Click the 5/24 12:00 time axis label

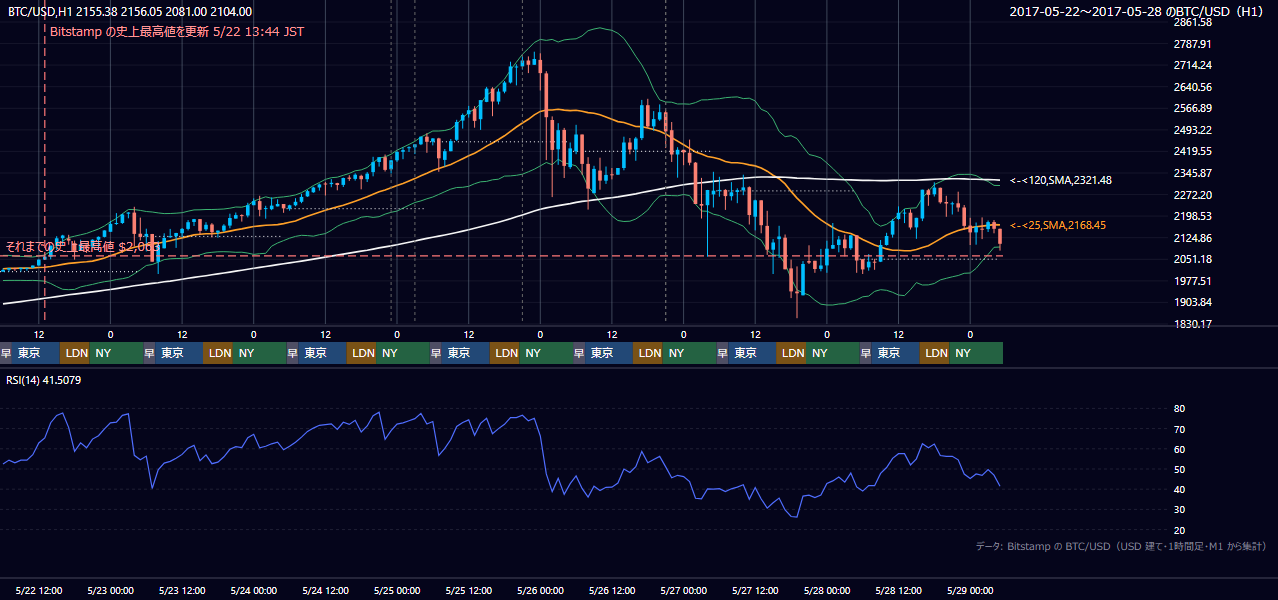pyautogui.click(x=326, y=590)
